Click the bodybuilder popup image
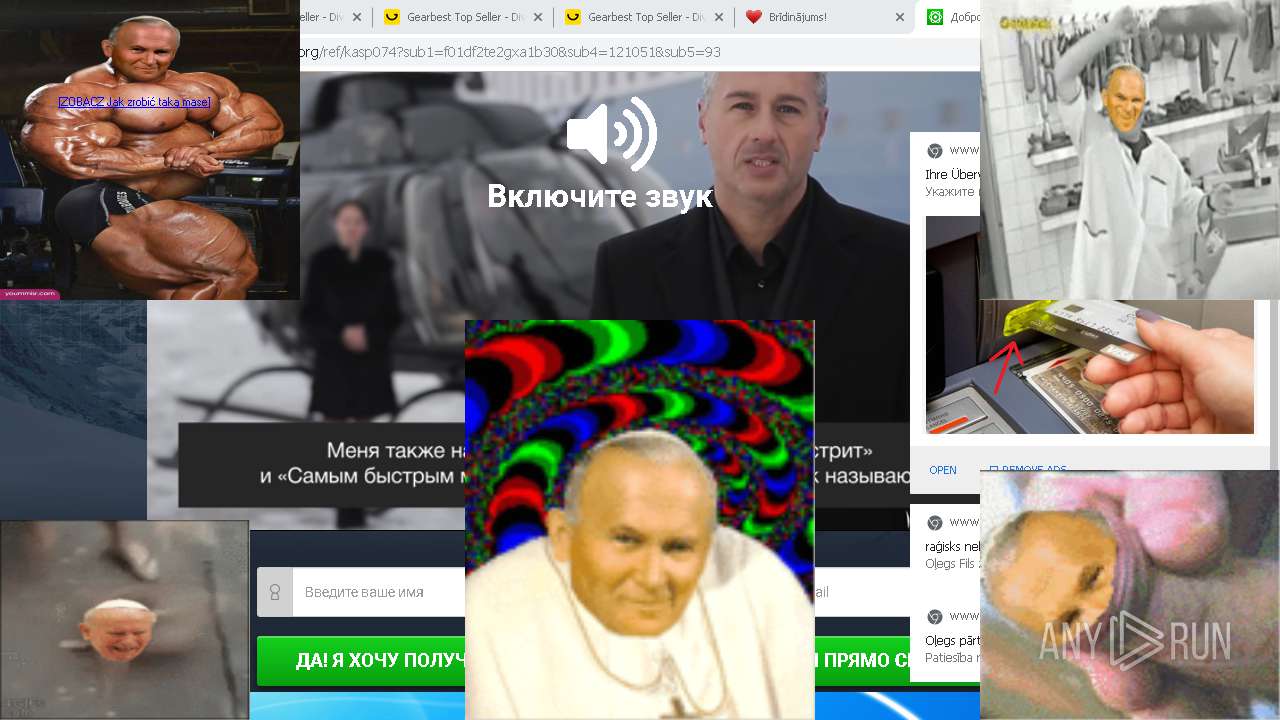 pos(150,150)
